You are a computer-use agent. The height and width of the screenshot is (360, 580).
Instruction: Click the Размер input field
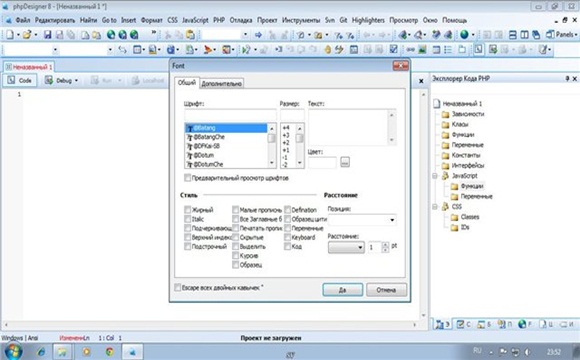point(292,115)
